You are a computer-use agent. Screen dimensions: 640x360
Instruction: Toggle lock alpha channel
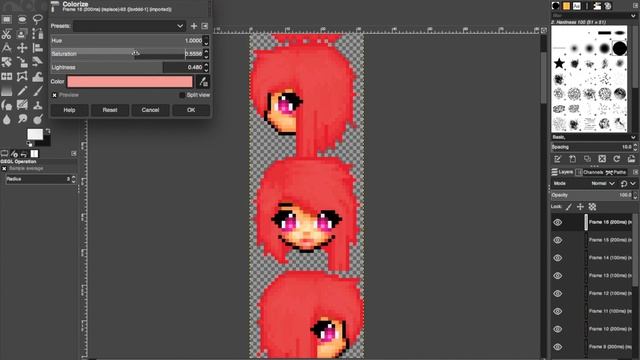click(x=592, y=207)
